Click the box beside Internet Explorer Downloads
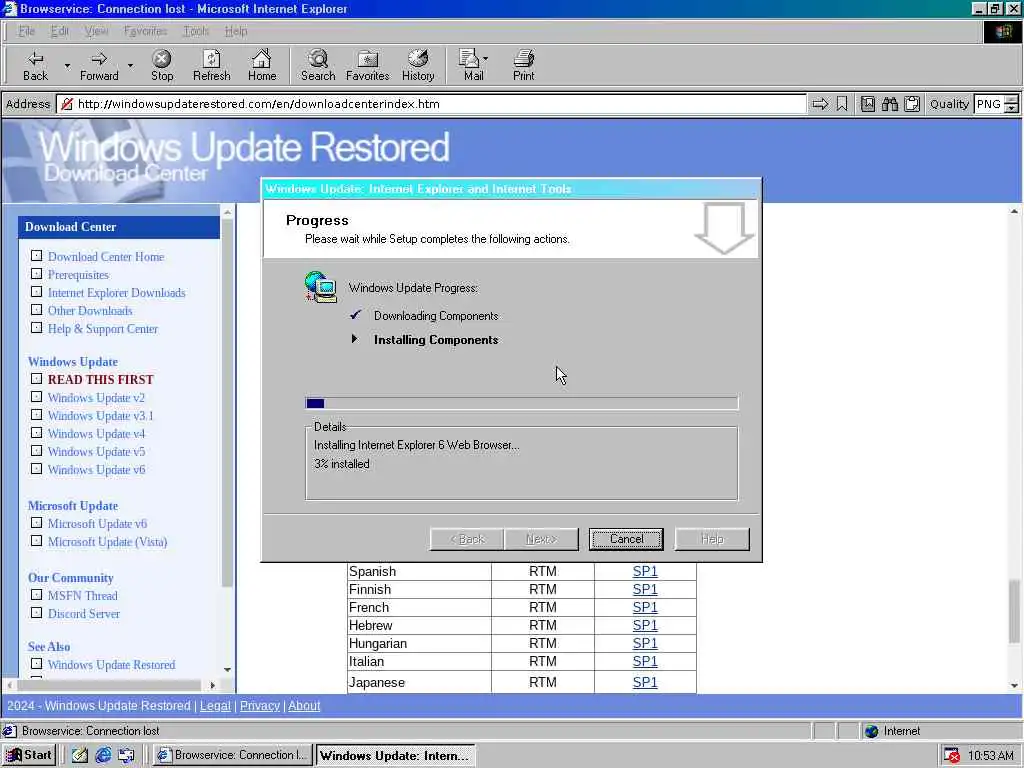Viewport: 1024px width, 768px height. (x=37, y=292)
